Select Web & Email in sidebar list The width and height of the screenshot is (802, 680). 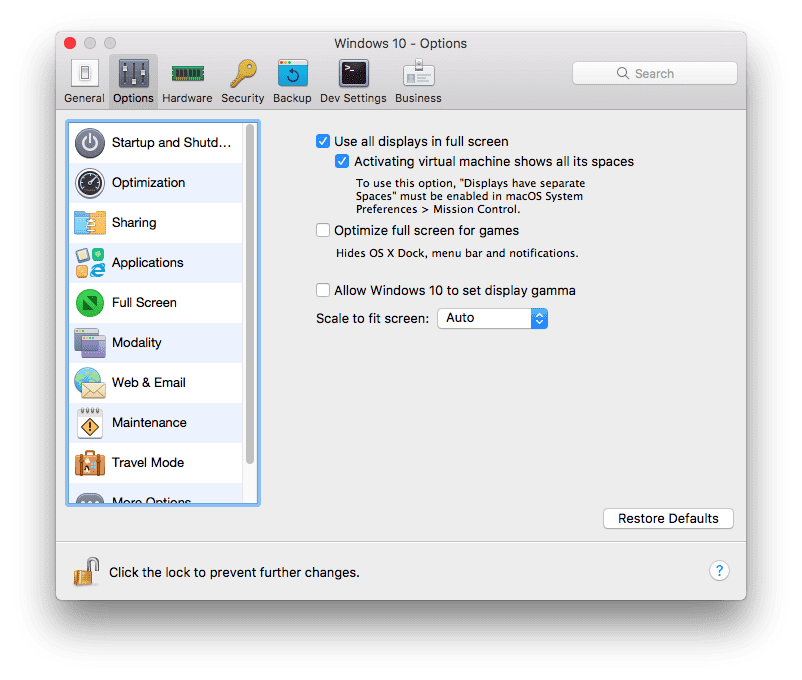156,383
